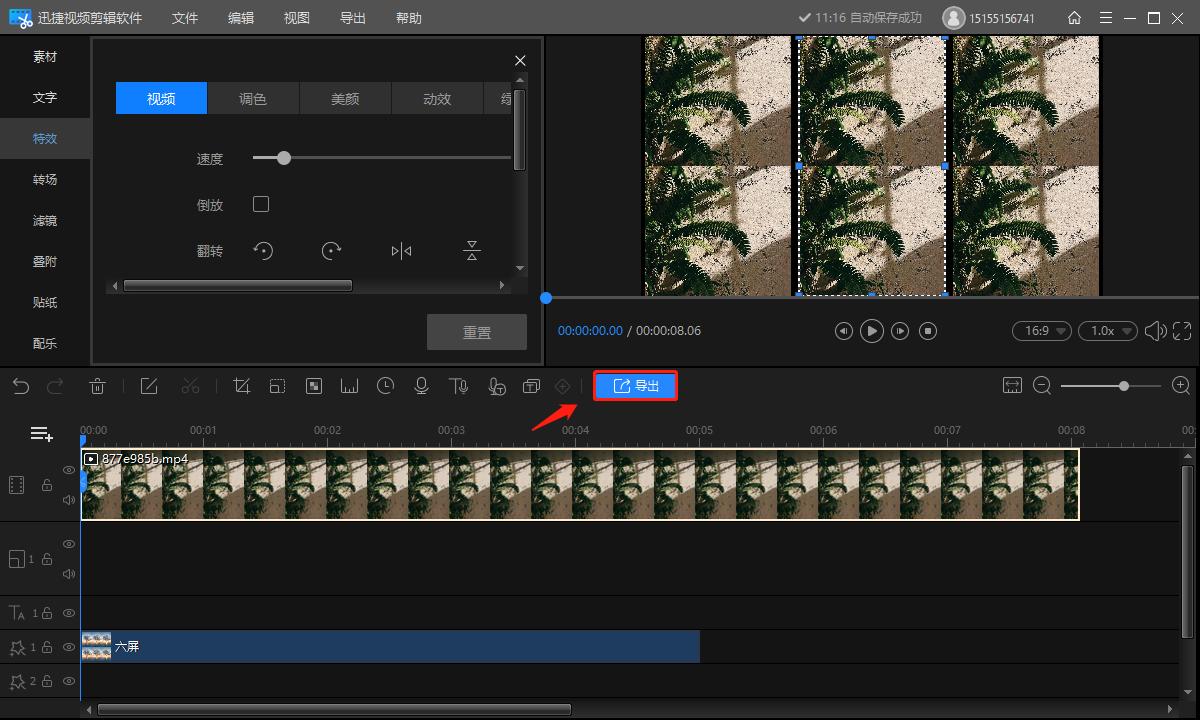Switch to the 调色 tab
Viewport: 1200px width, 720px height.
pos(253,99)
